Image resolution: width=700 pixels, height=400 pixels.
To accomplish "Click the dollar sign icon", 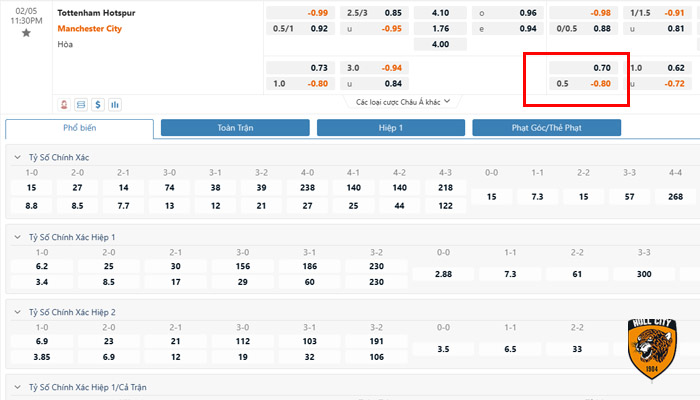I will 98,103.
